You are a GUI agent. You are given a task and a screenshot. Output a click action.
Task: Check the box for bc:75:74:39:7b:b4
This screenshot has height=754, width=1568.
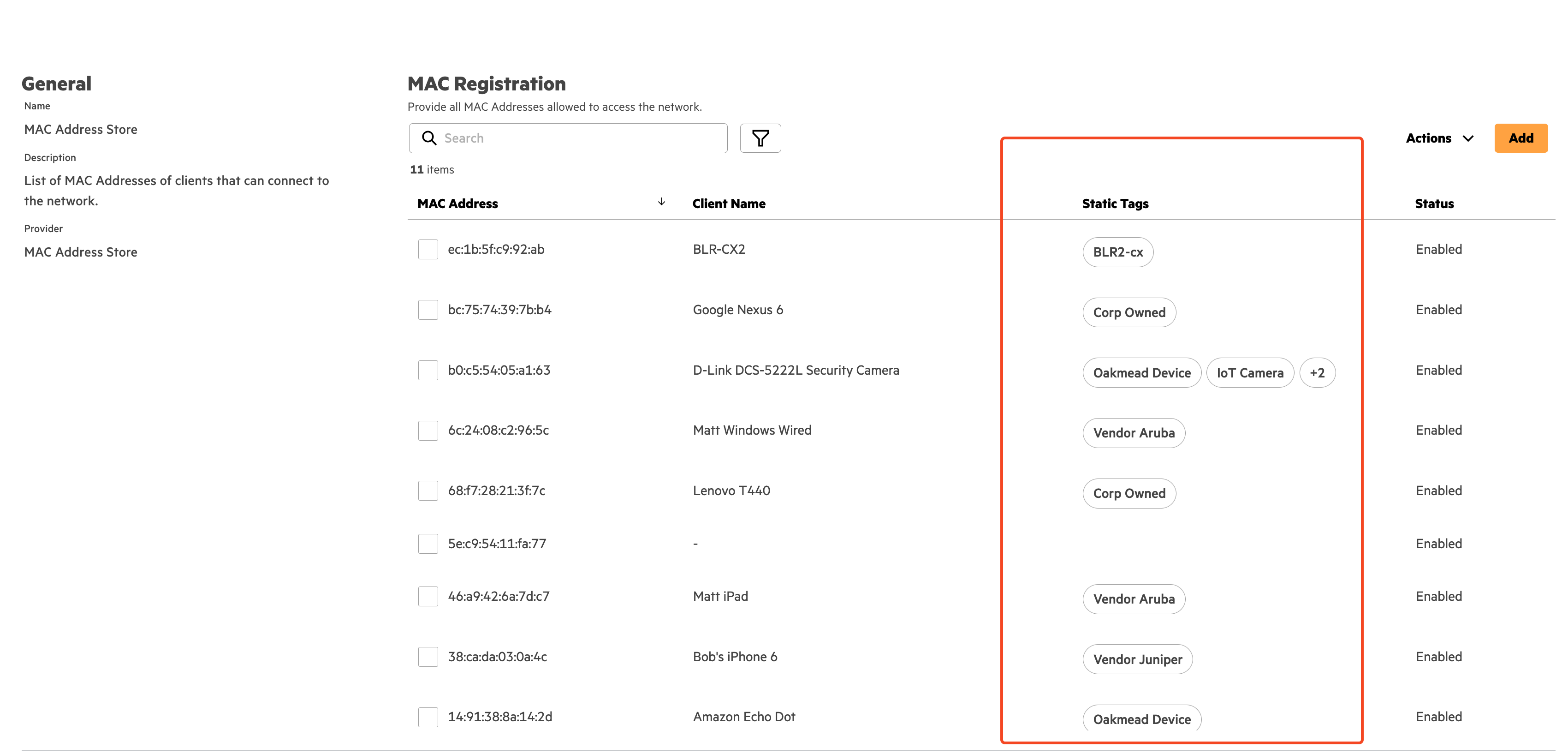(428, 309)
